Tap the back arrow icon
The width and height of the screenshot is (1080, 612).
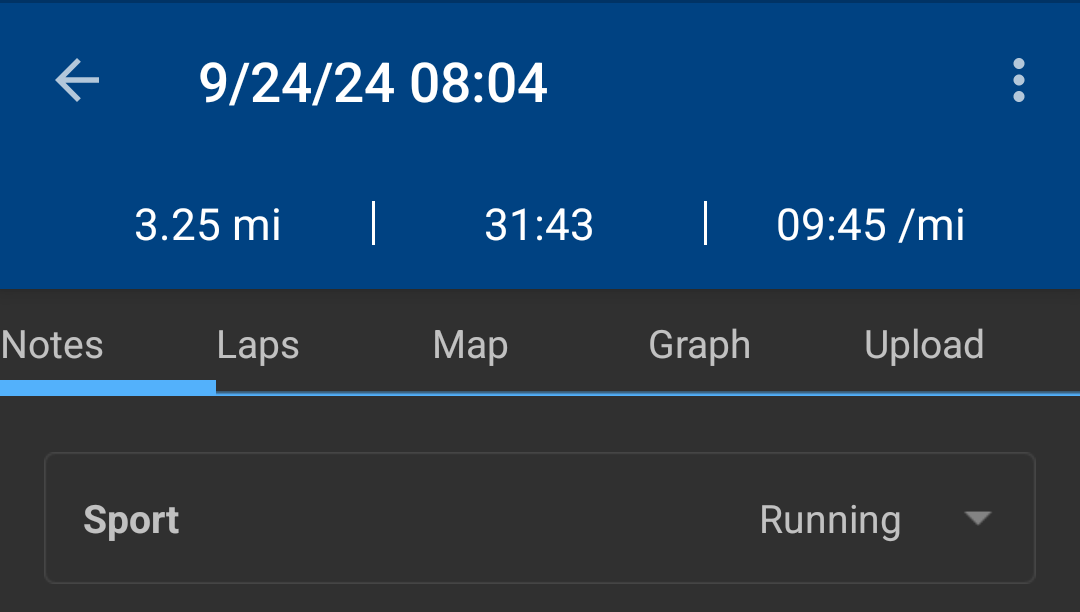click(77, 80)
